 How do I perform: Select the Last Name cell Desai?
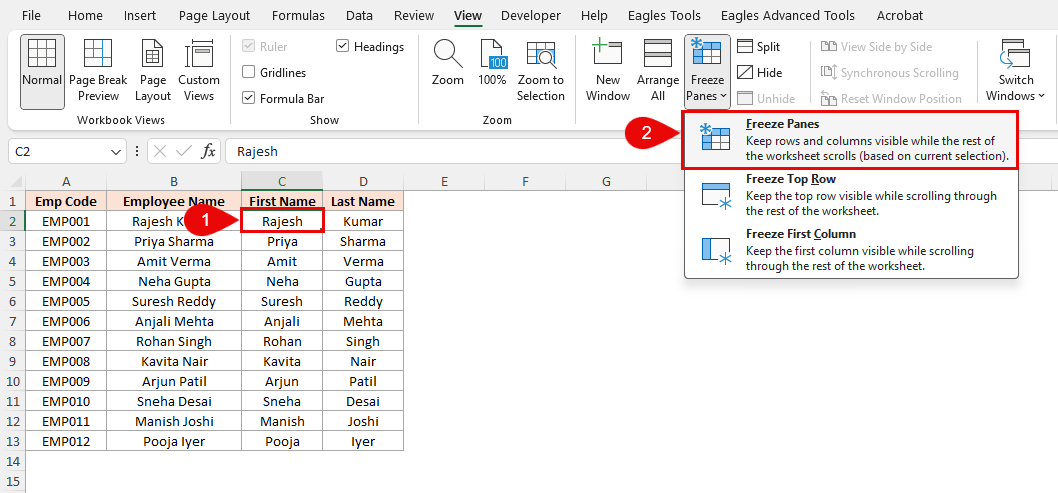click(x=363, y=401)
